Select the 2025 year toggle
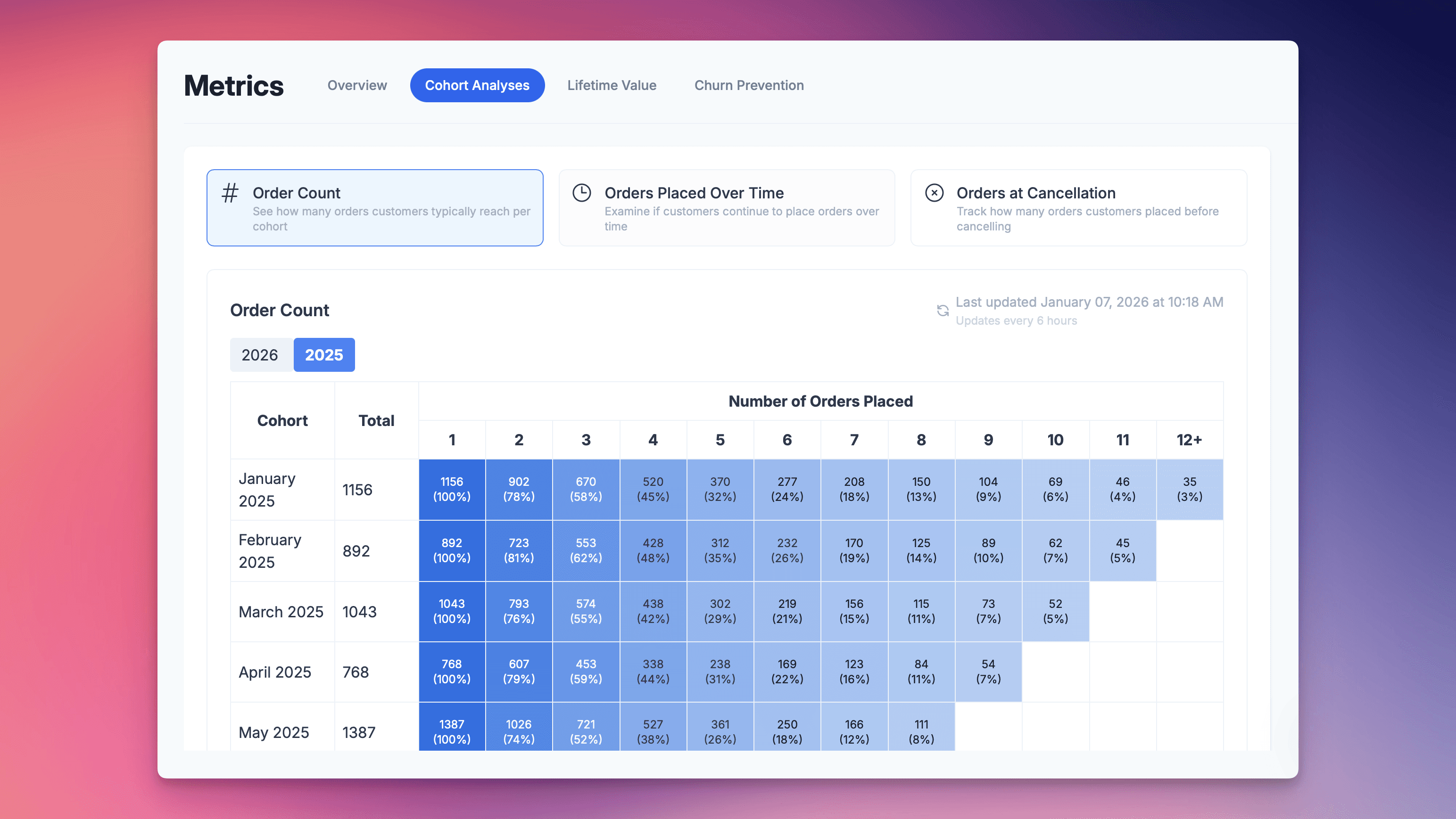The height and width of the screenshot is (819, 1456). coord(324,355)
